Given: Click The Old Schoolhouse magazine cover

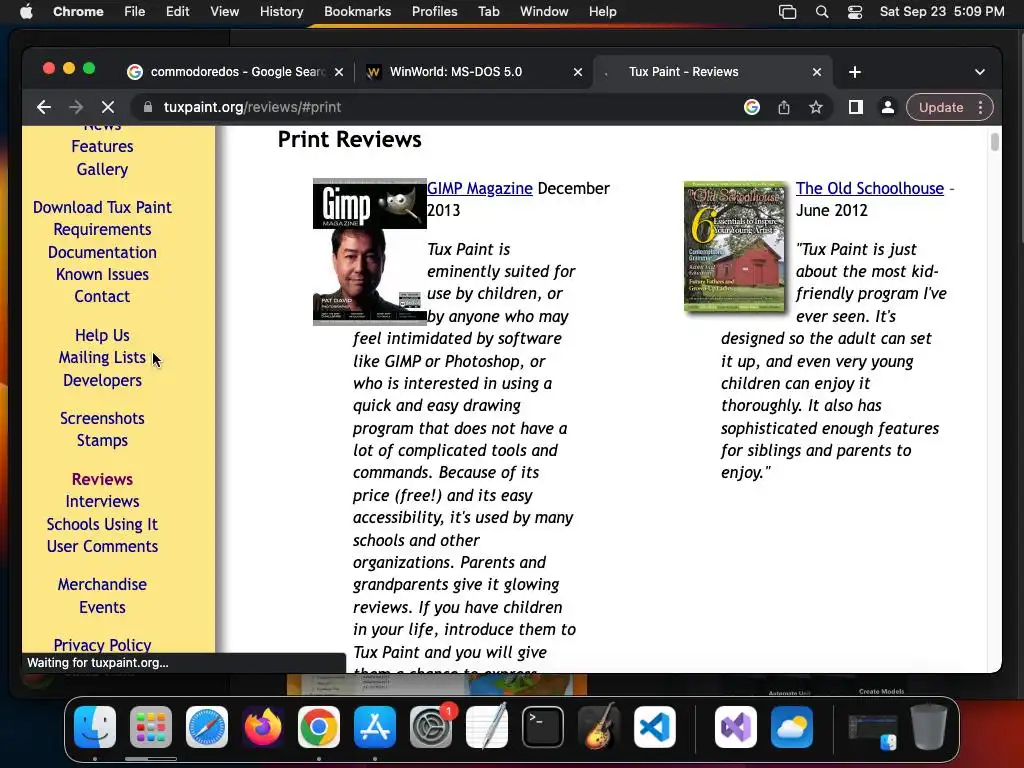Looking at the screenshot, I should tap(735, 247).
